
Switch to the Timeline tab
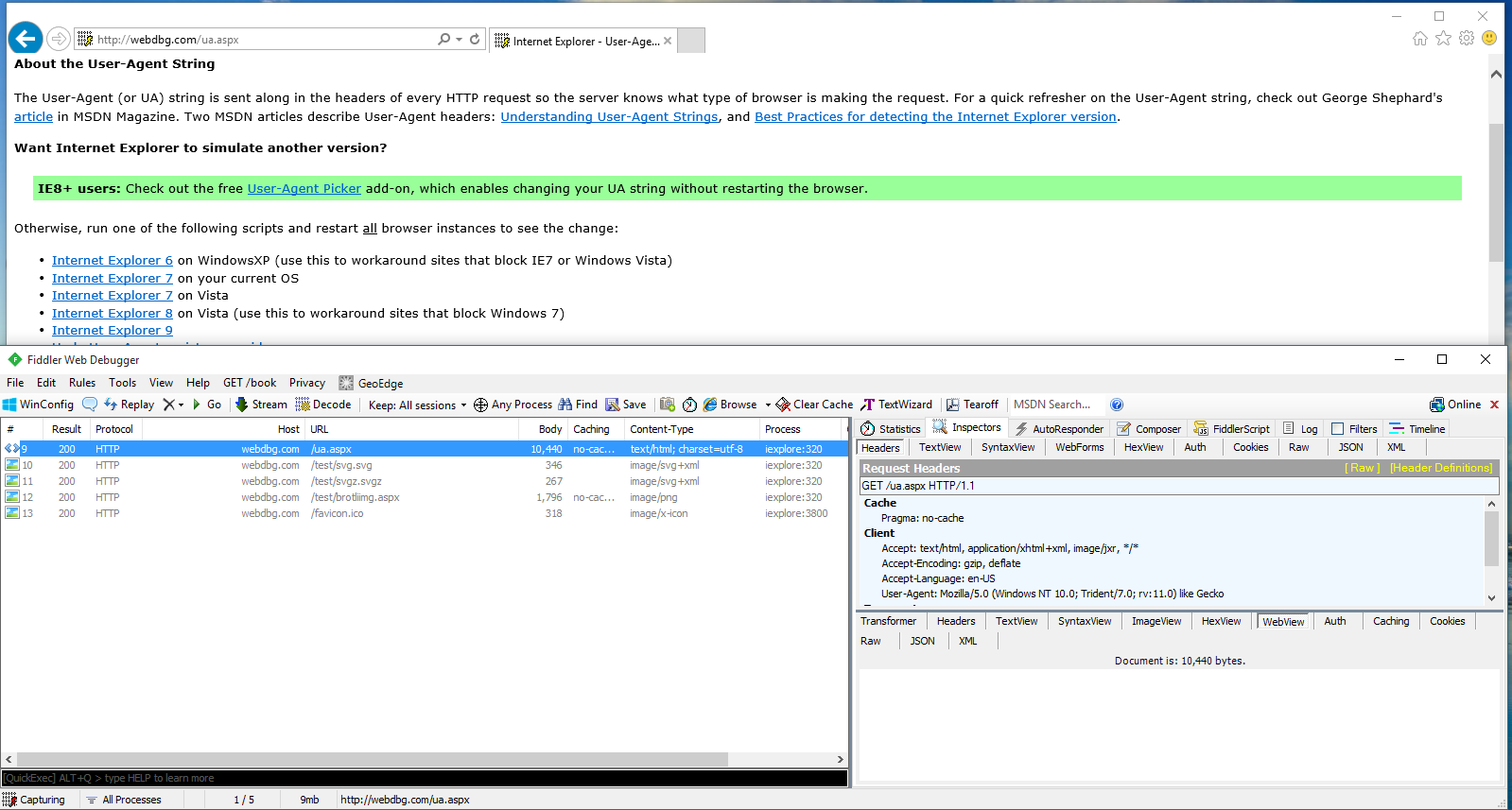(1416, 429)
